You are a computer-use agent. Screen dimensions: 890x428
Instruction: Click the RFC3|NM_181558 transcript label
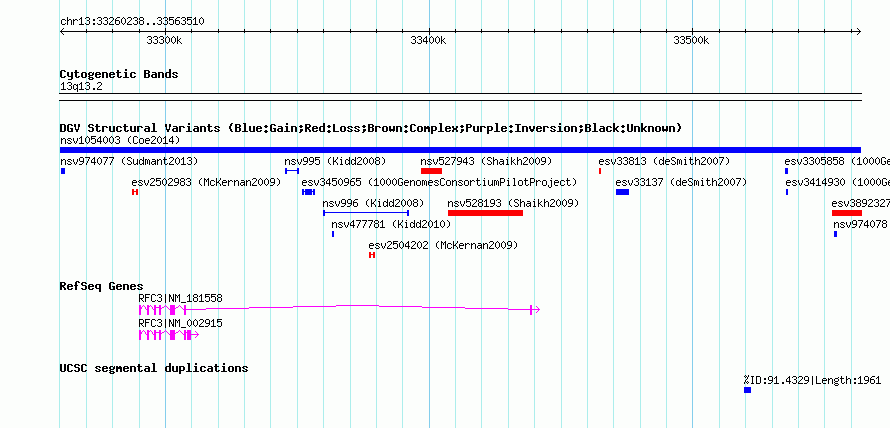[180, 298]
